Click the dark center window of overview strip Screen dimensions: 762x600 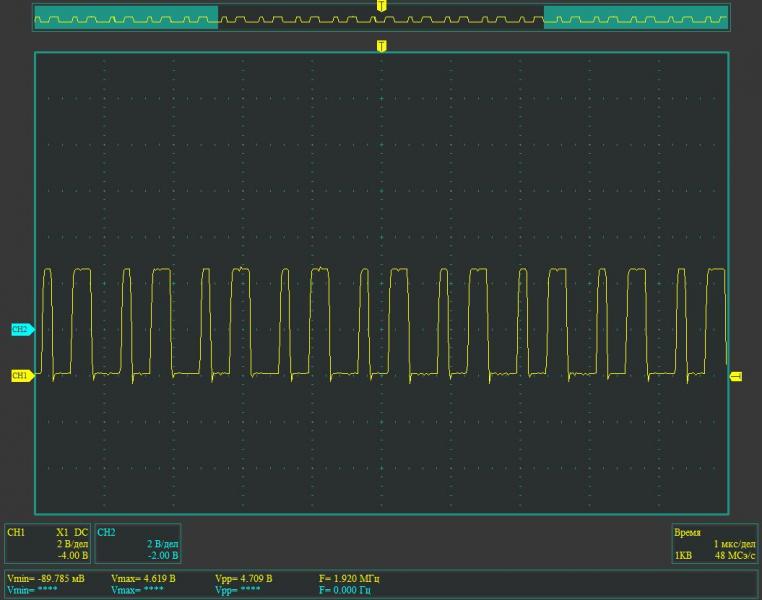[381, 17]
